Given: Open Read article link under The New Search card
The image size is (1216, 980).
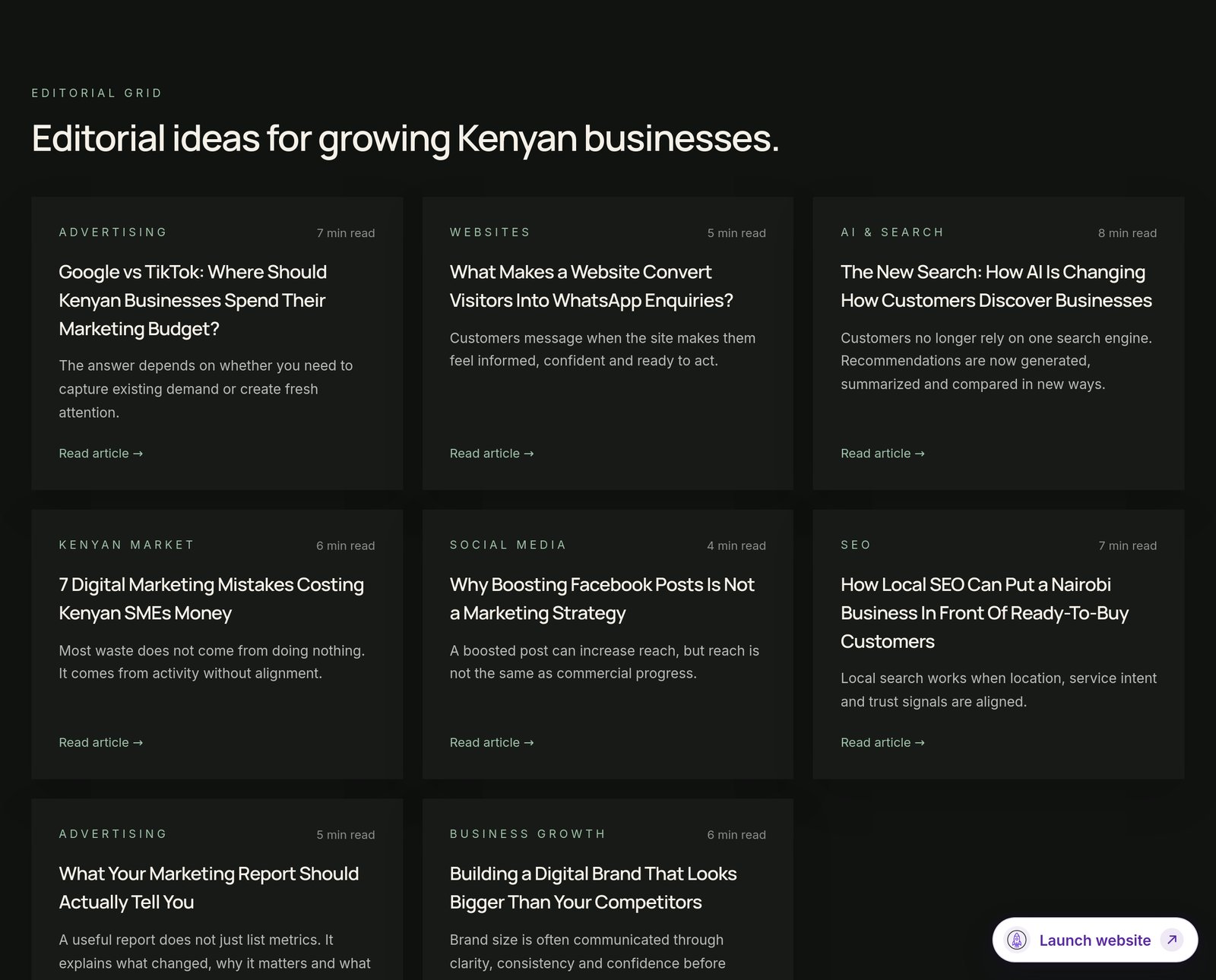Looking at the screenshot, I should point(882,454).
